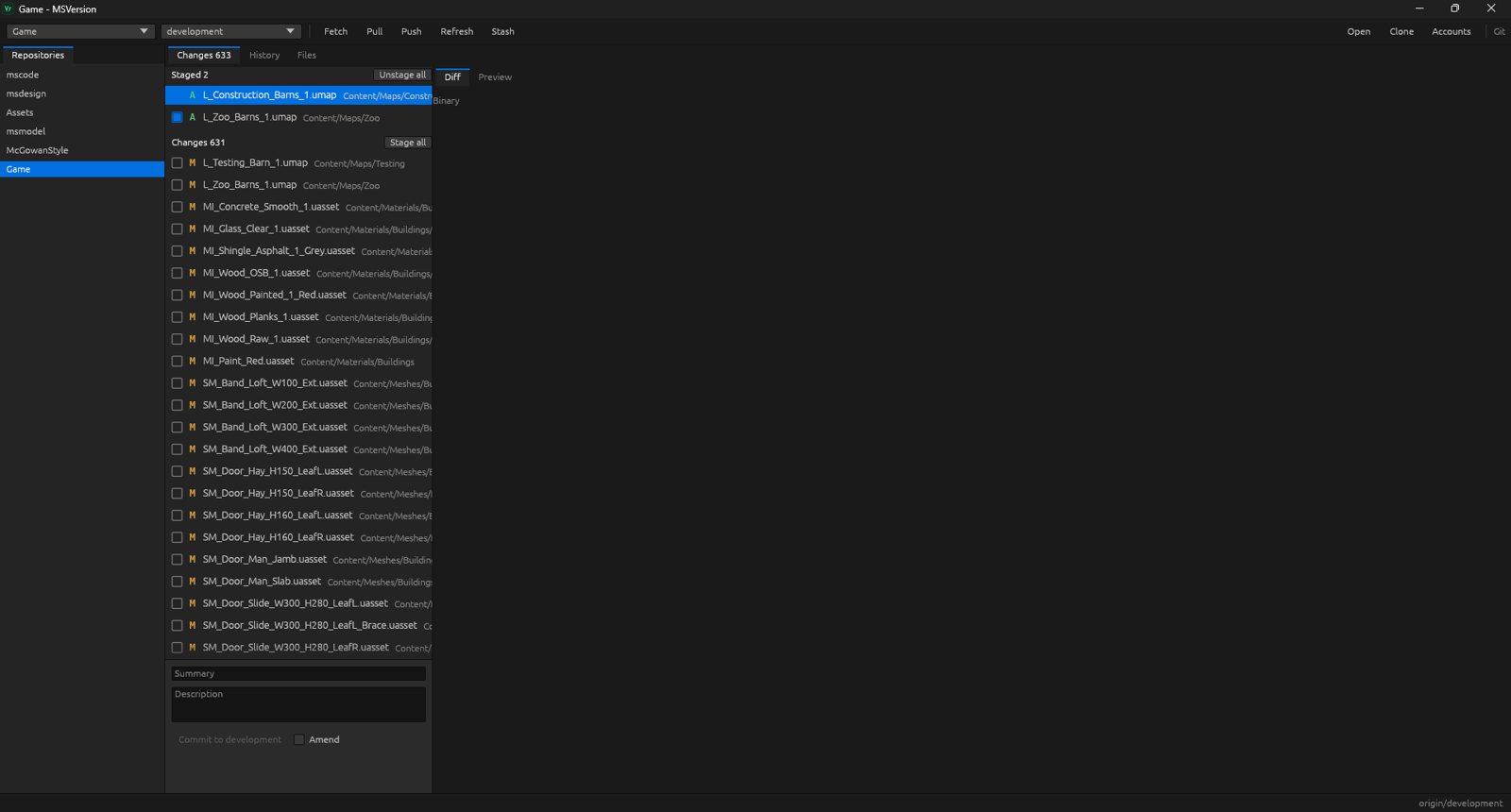The width and height of the screenshot is (1511, 812).
Task: Select file SM_Door_Man_Jamb.uasset
Action: click(x=298, y=559)
